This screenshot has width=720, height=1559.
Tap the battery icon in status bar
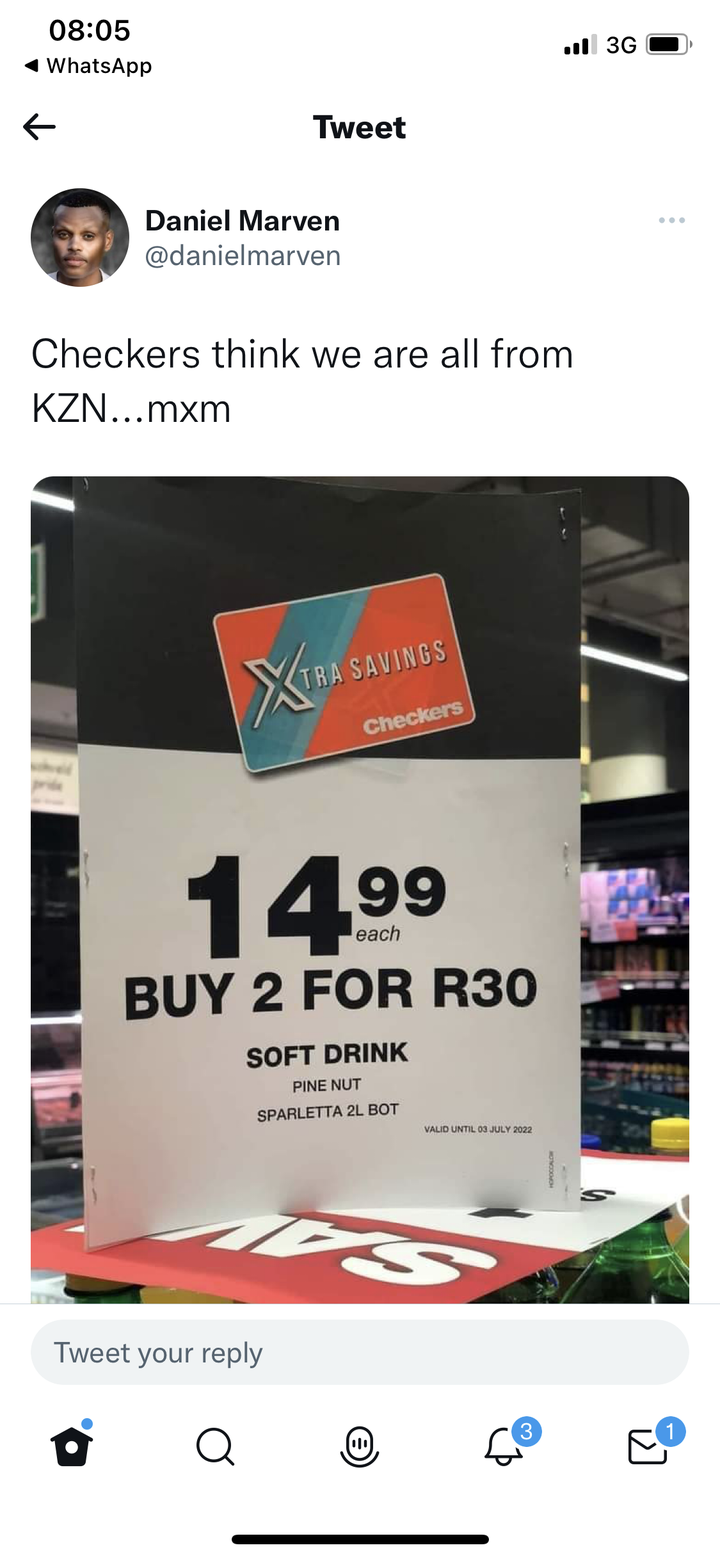tap(669, 45)
